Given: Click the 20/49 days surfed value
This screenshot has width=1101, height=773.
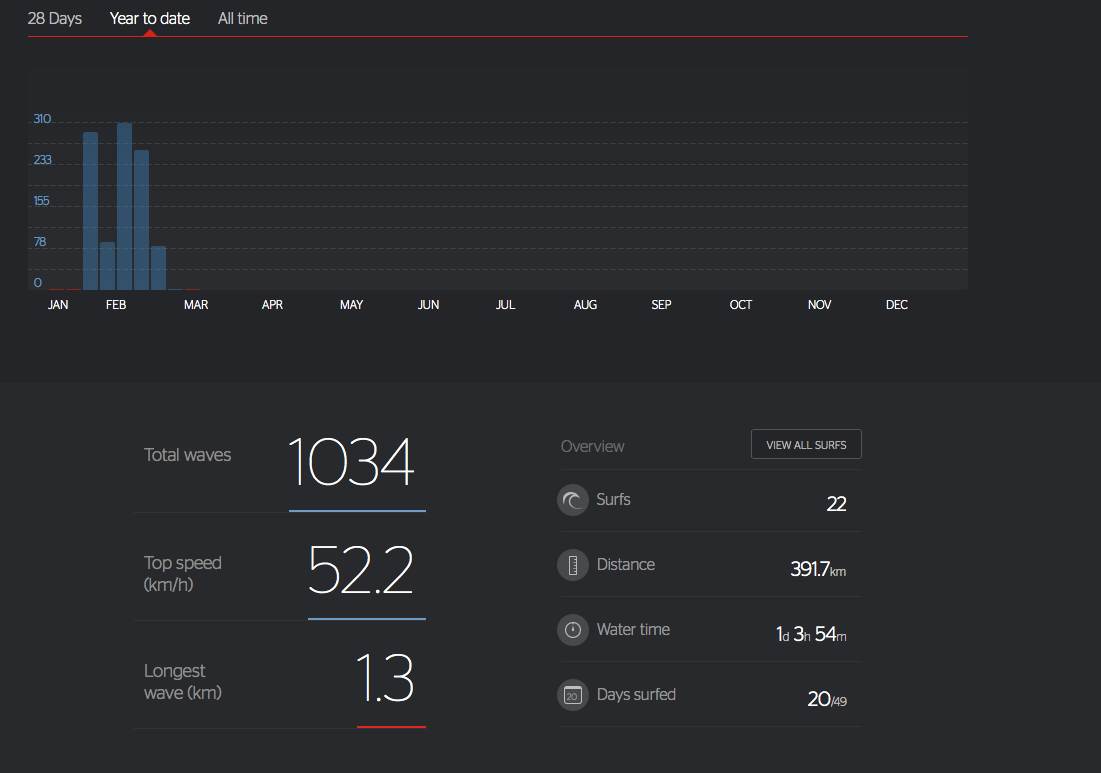Looking at the screenshot, I should click(x=826, y=699).
